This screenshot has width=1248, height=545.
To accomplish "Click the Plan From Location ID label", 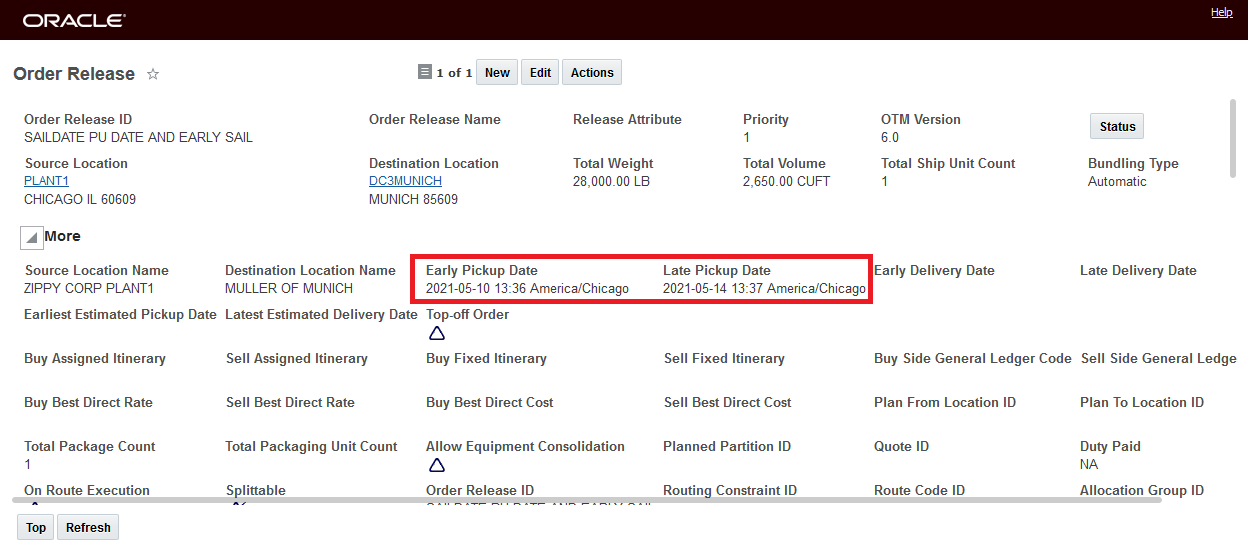I will click(945, 402).
